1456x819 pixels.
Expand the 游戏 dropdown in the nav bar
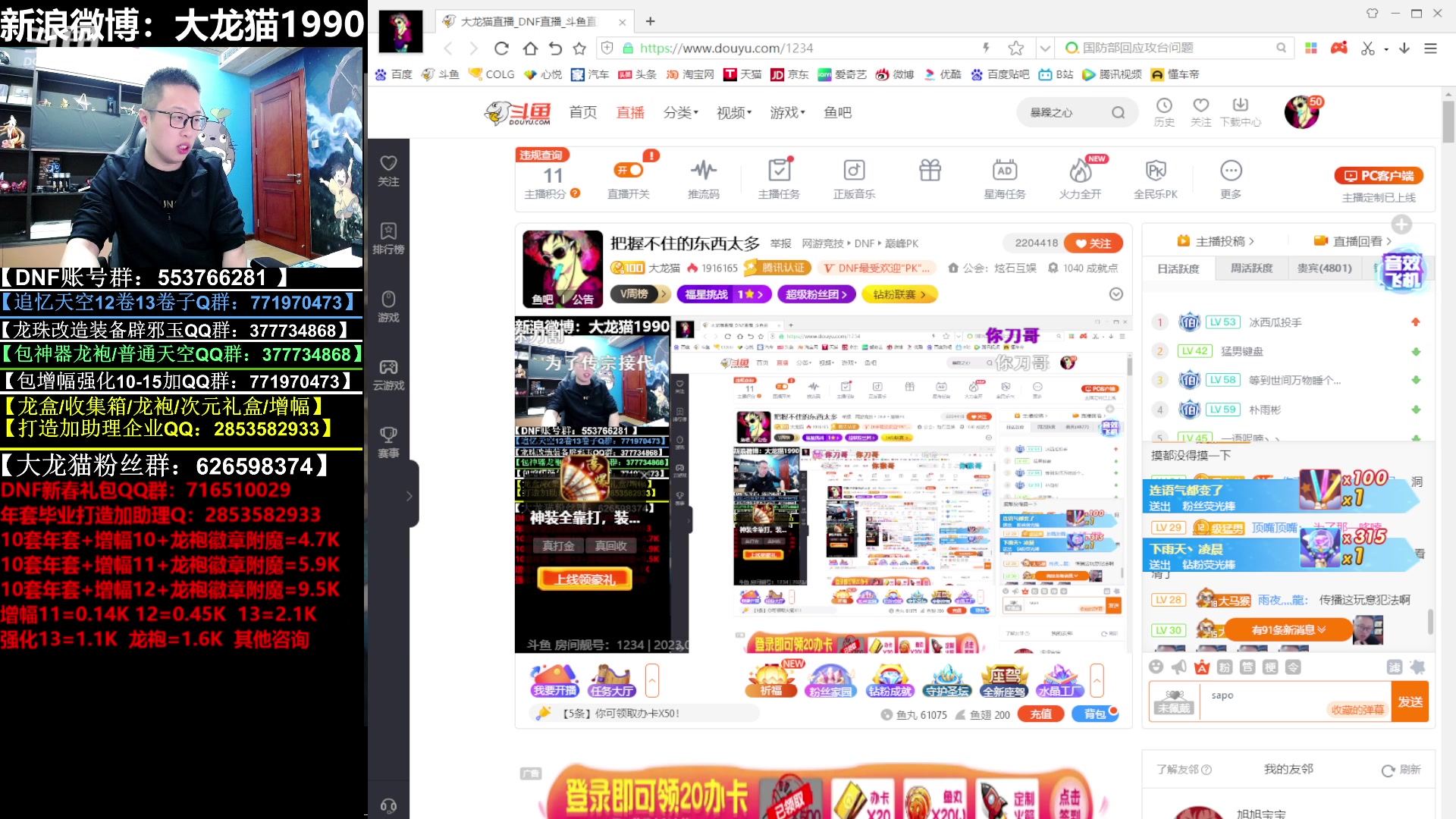click(787, 112)
